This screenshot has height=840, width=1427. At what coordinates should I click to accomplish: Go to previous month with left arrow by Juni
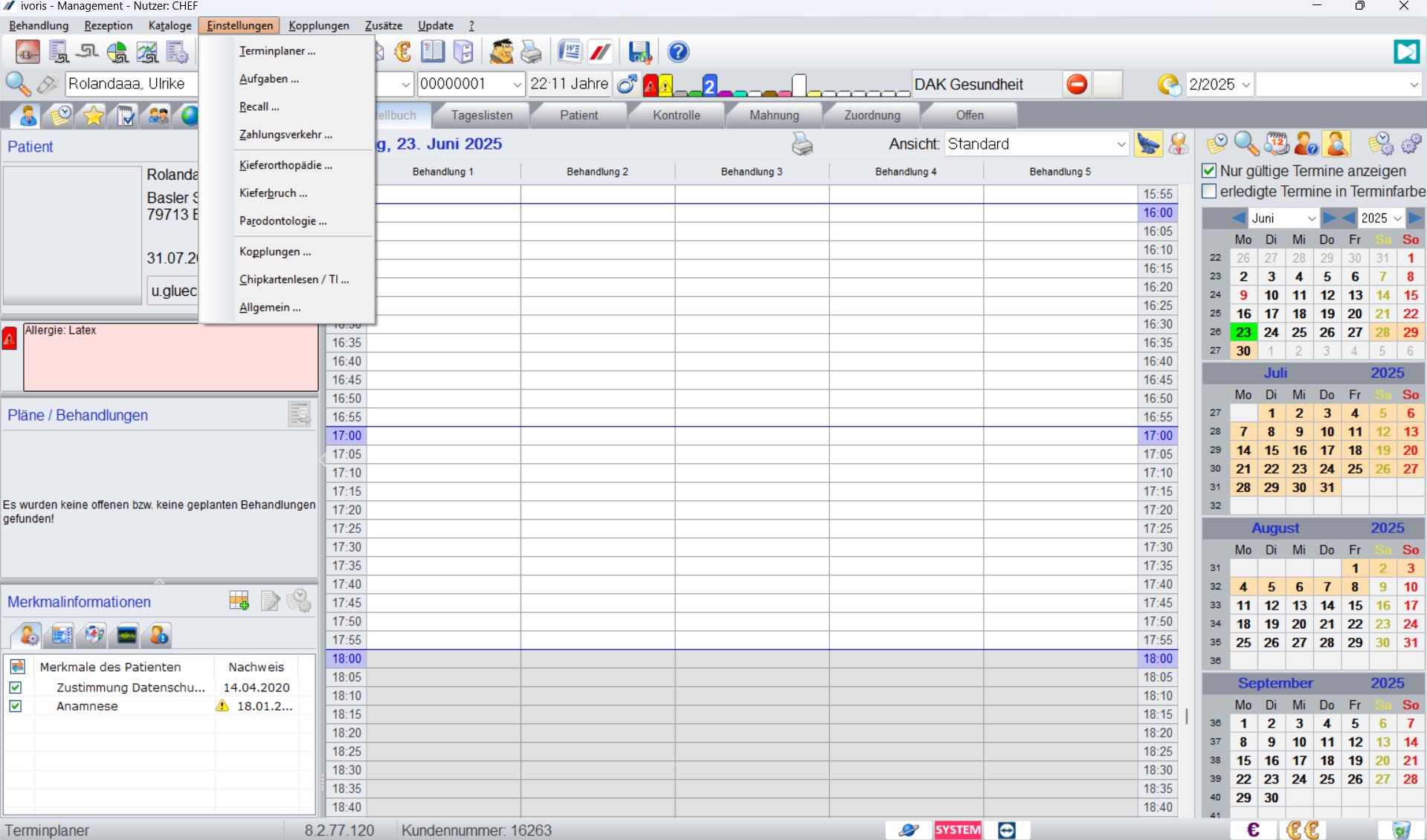pyautogui.click(x=1239, y=219)
